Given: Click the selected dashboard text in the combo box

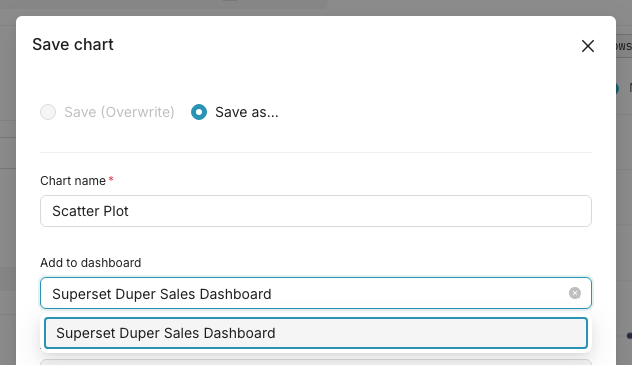Looking at the screenshot, I should (x=162, y=294).
